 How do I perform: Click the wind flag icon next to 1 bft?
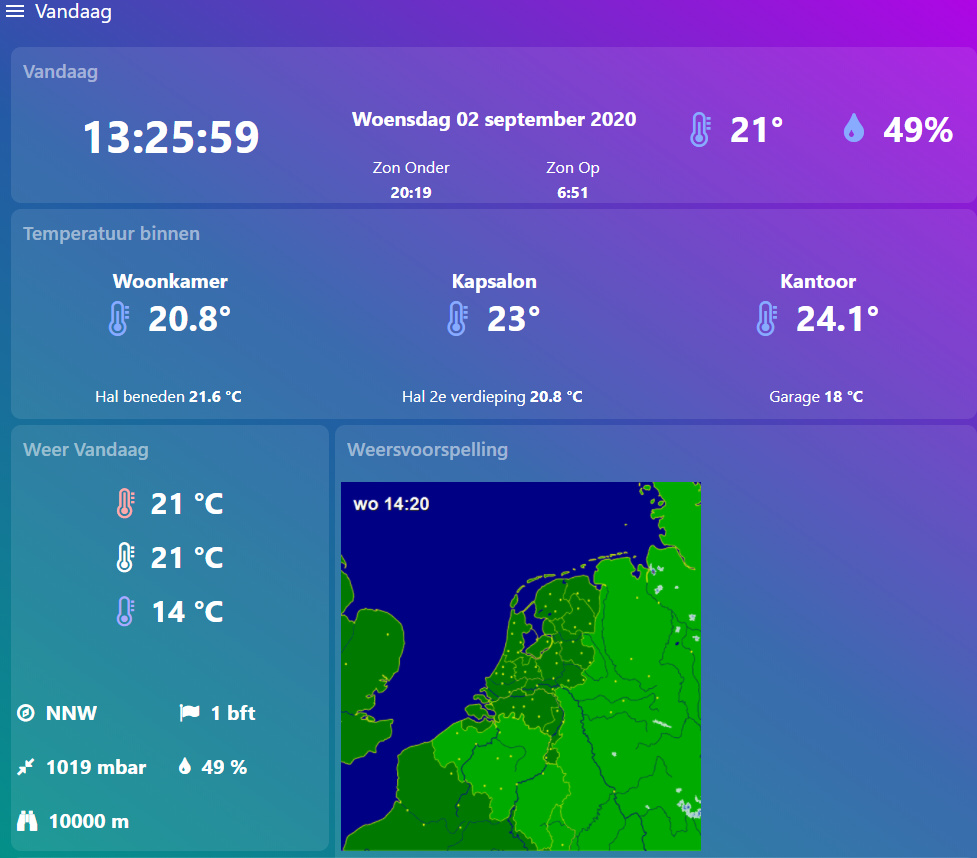pyautogui.click(x=189, y=712)
